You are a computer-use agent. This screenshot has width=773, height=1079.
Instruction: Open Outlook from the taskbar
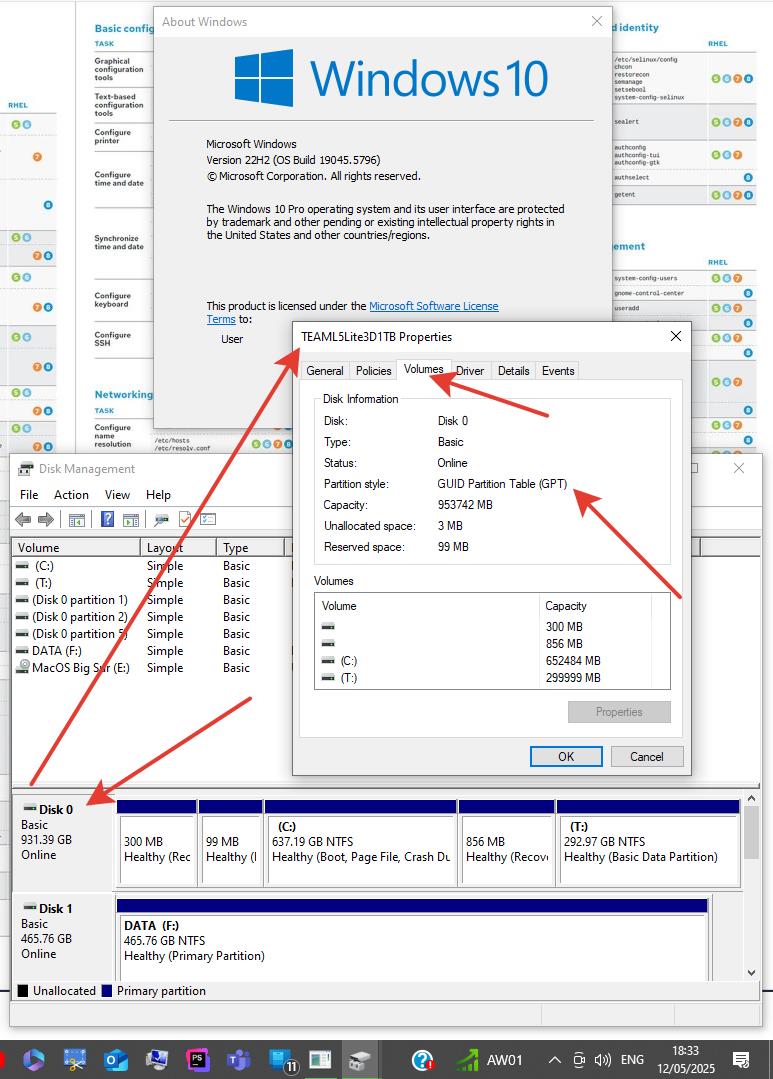click(x=116, y=1060)
